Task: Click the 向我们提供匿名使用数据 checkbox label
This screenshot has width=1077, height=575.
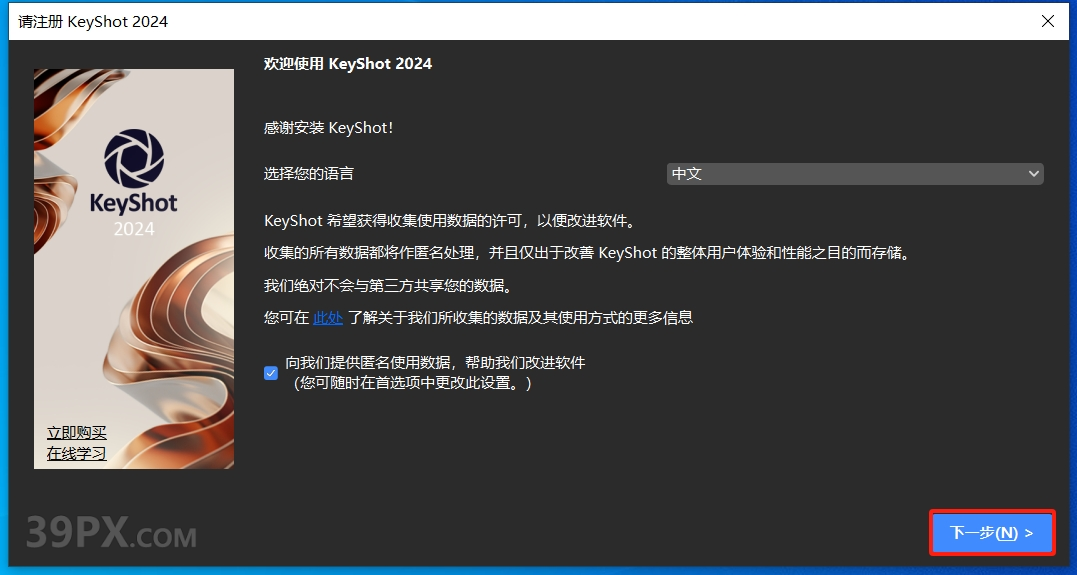Action: click(434, 363)
